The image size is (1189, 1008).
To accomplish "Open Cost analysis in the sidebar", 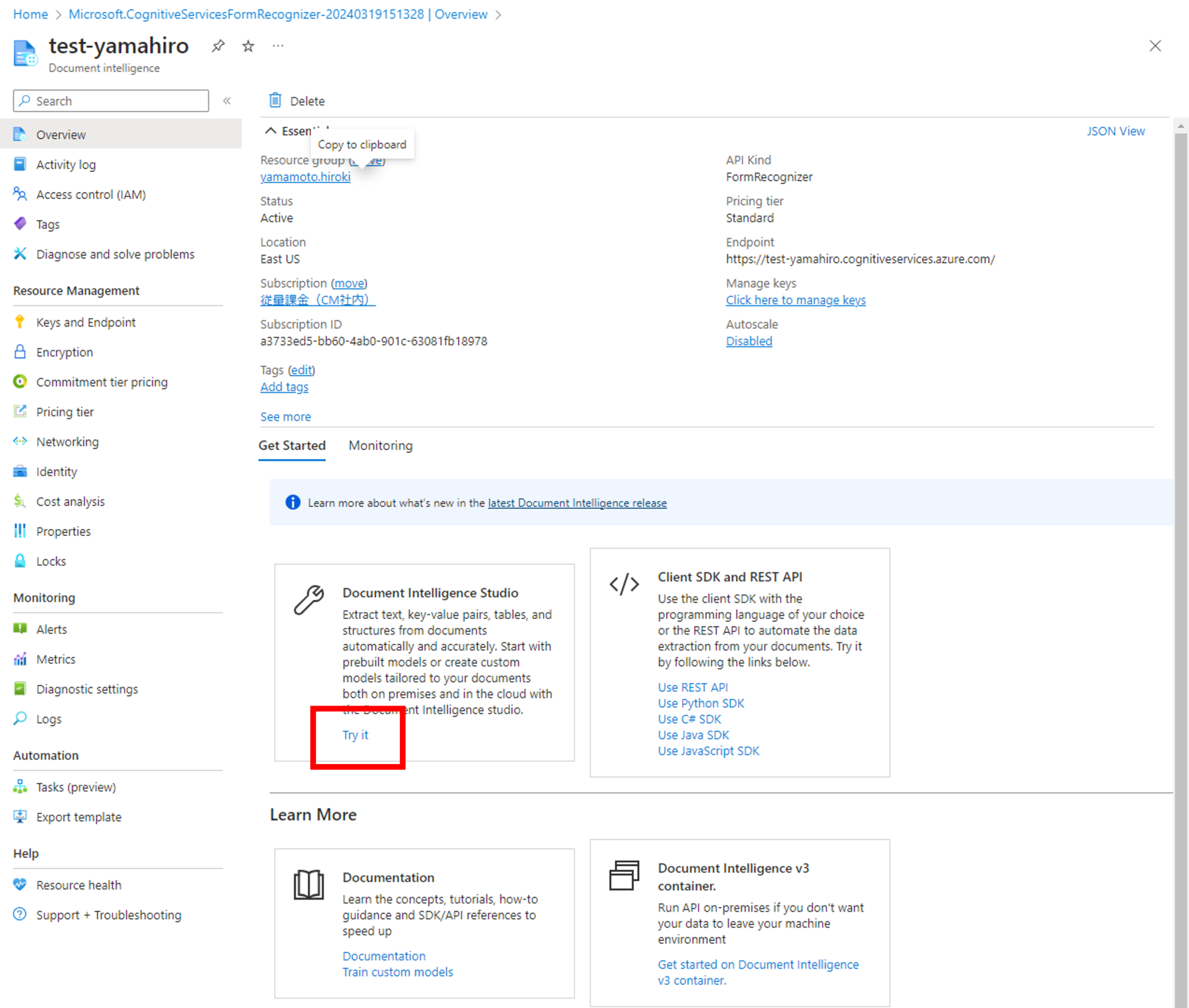I will (70, 501).
